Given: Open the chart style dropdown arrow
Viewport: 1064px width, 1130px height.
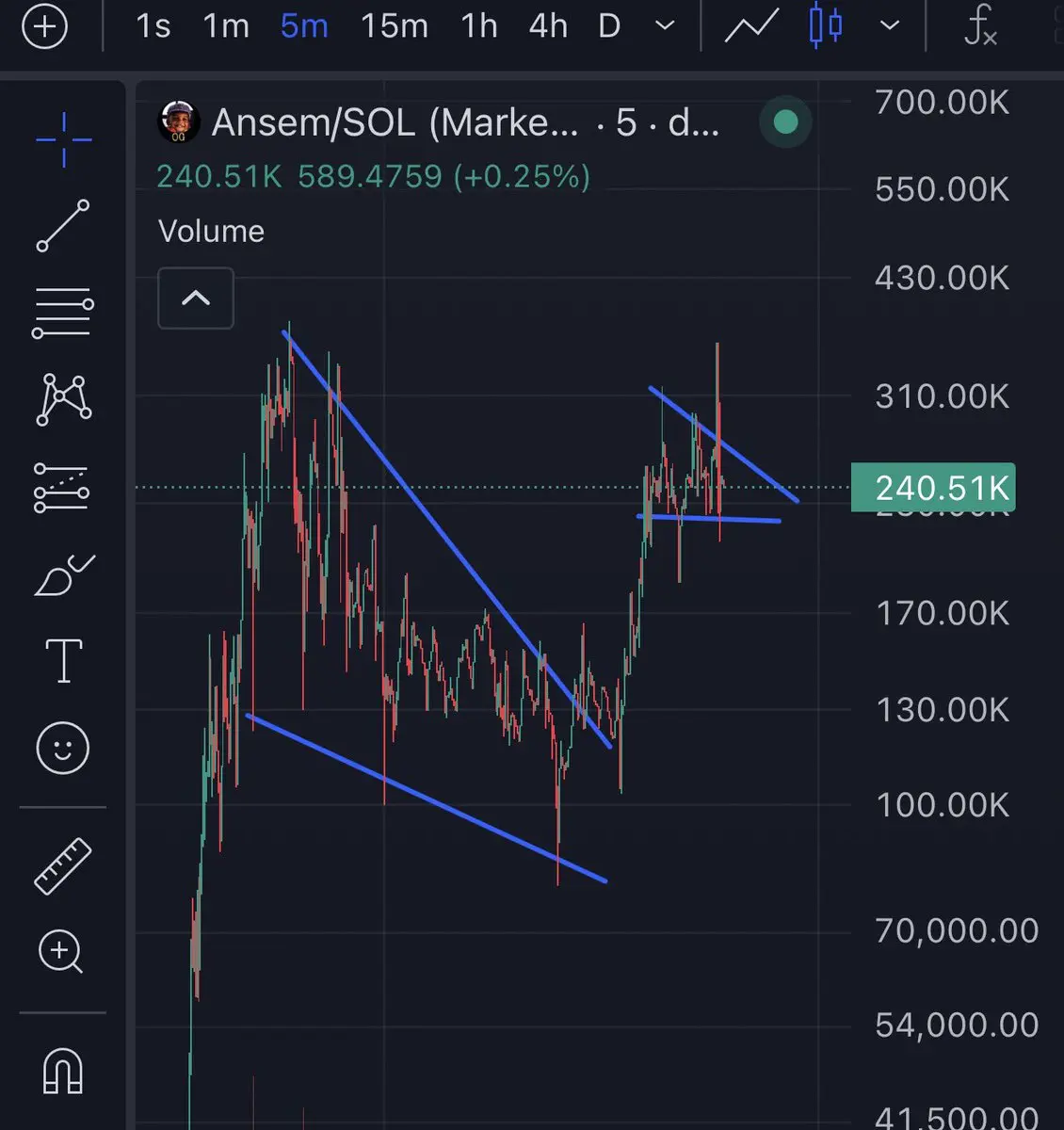Looking at the screenshot, I should [x=889, y=26].
